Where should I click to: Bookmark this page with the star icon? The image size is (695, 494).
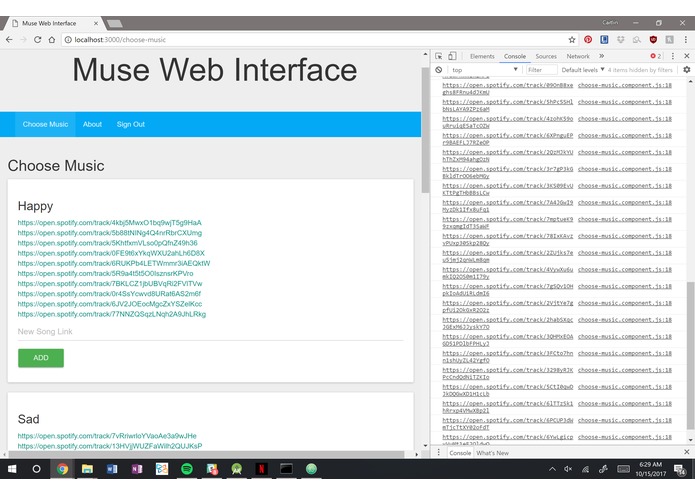(572, 39)
